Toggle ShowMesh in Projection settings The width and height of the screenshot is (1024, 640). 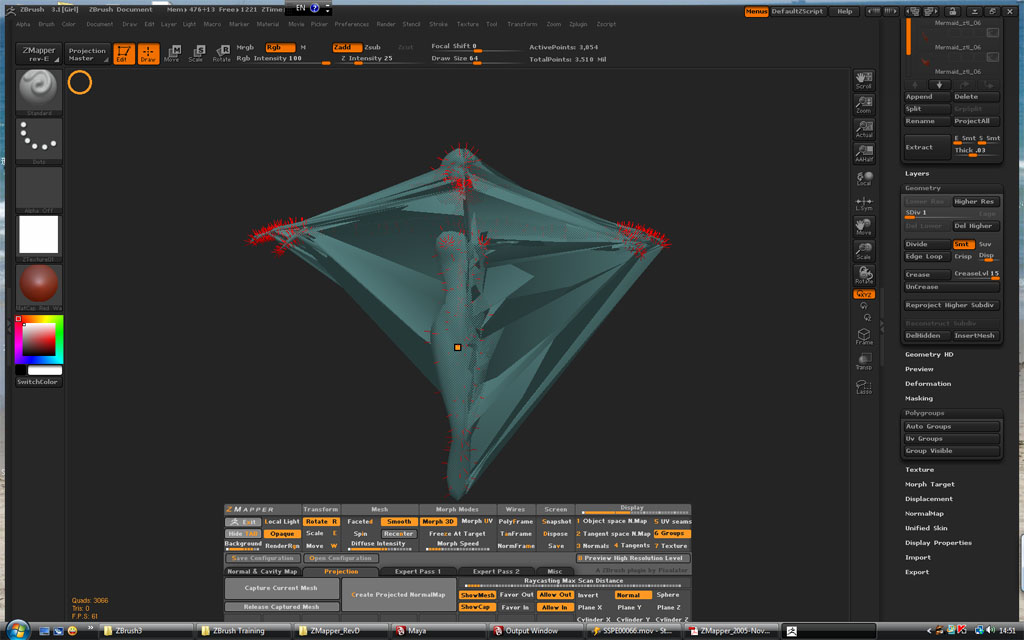477,595
